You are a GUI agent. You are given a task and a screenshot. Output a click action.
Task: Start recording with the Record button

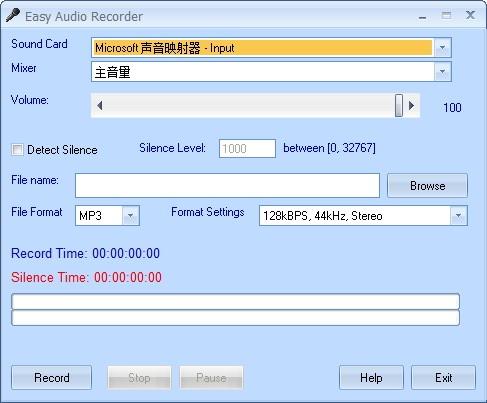tap(52, 378)
